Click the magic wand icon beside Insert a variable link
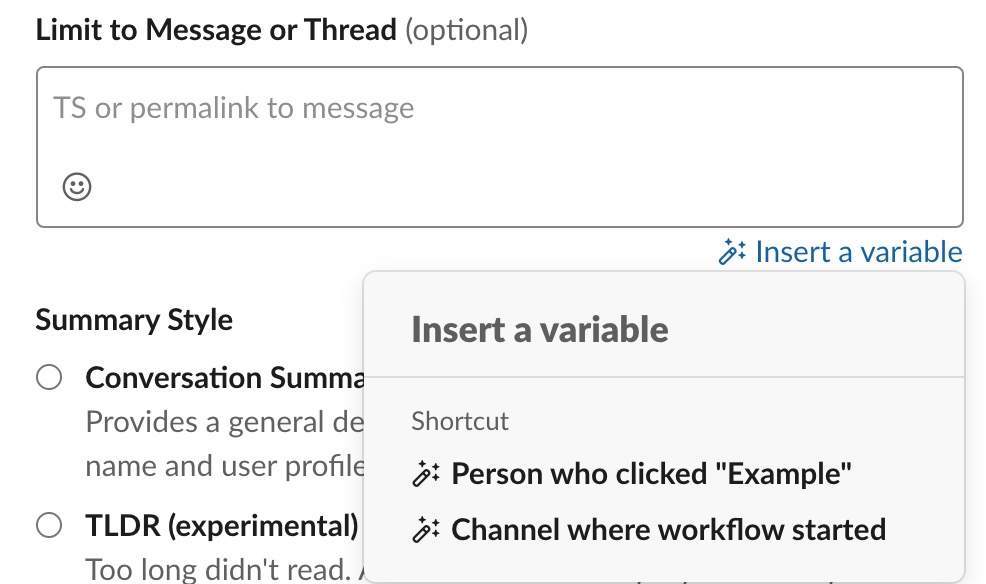Viewport: 986px width, 584px height. coord(732,251)
